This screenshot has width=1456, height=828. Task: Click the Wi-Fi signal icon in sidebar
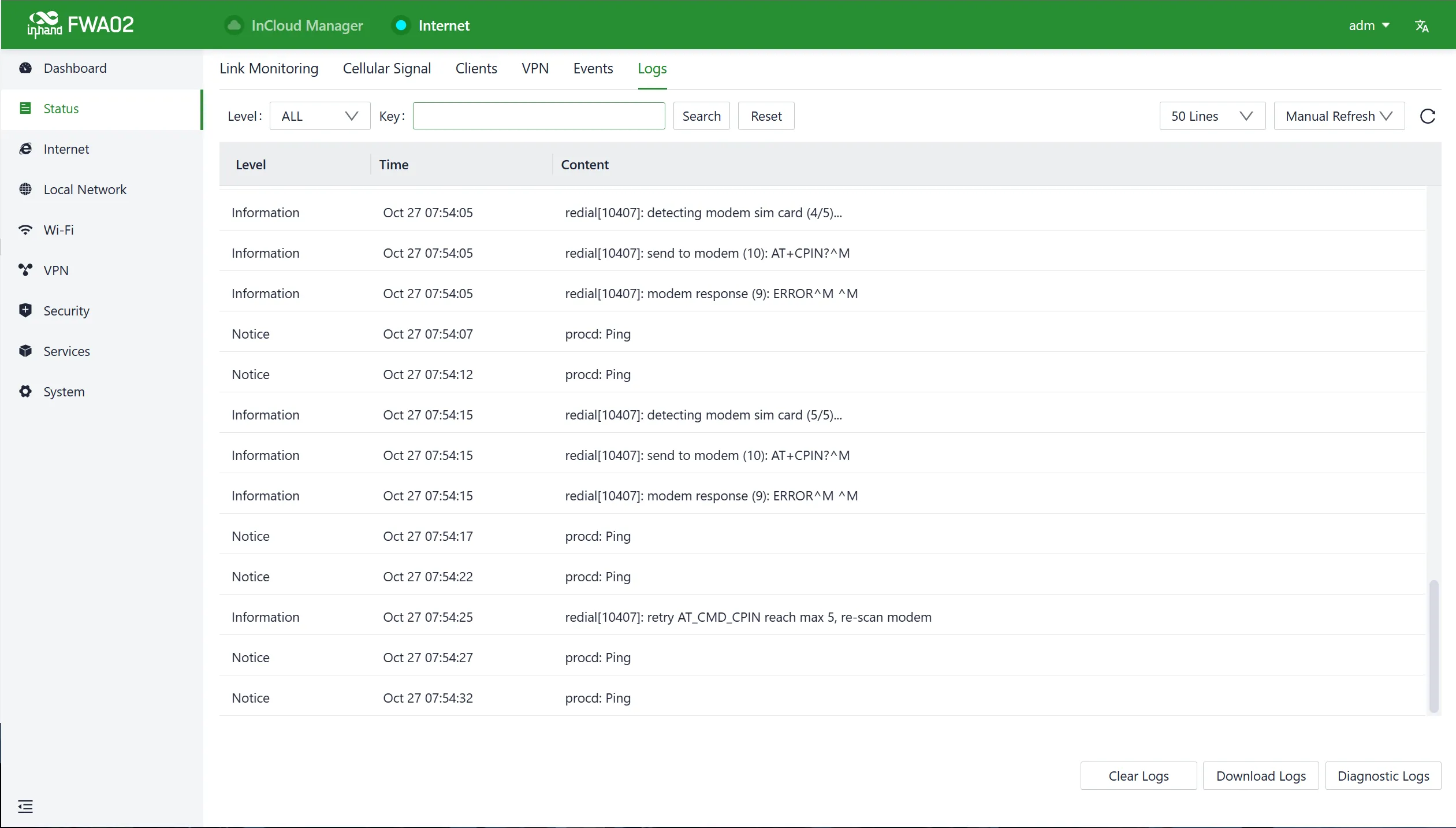click(25, 230)
